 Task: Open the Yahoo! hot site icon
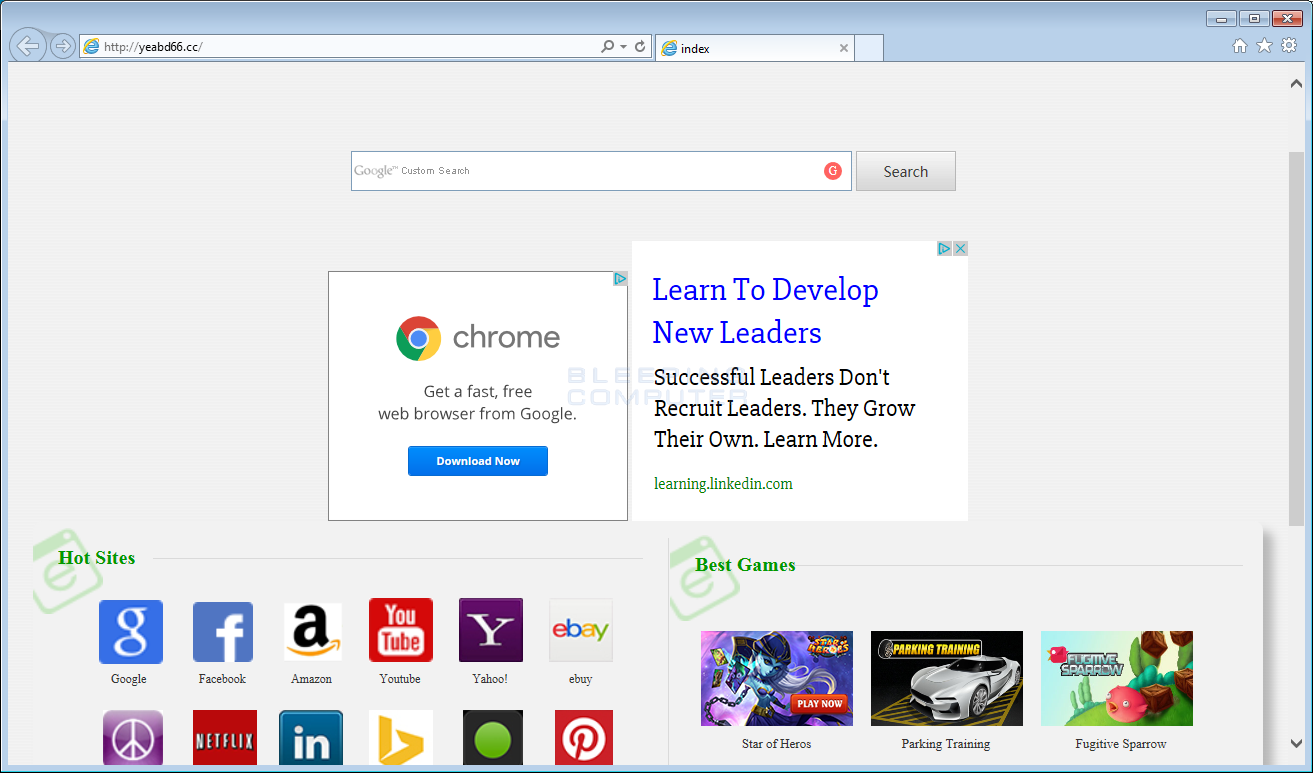tap(491, 630)
